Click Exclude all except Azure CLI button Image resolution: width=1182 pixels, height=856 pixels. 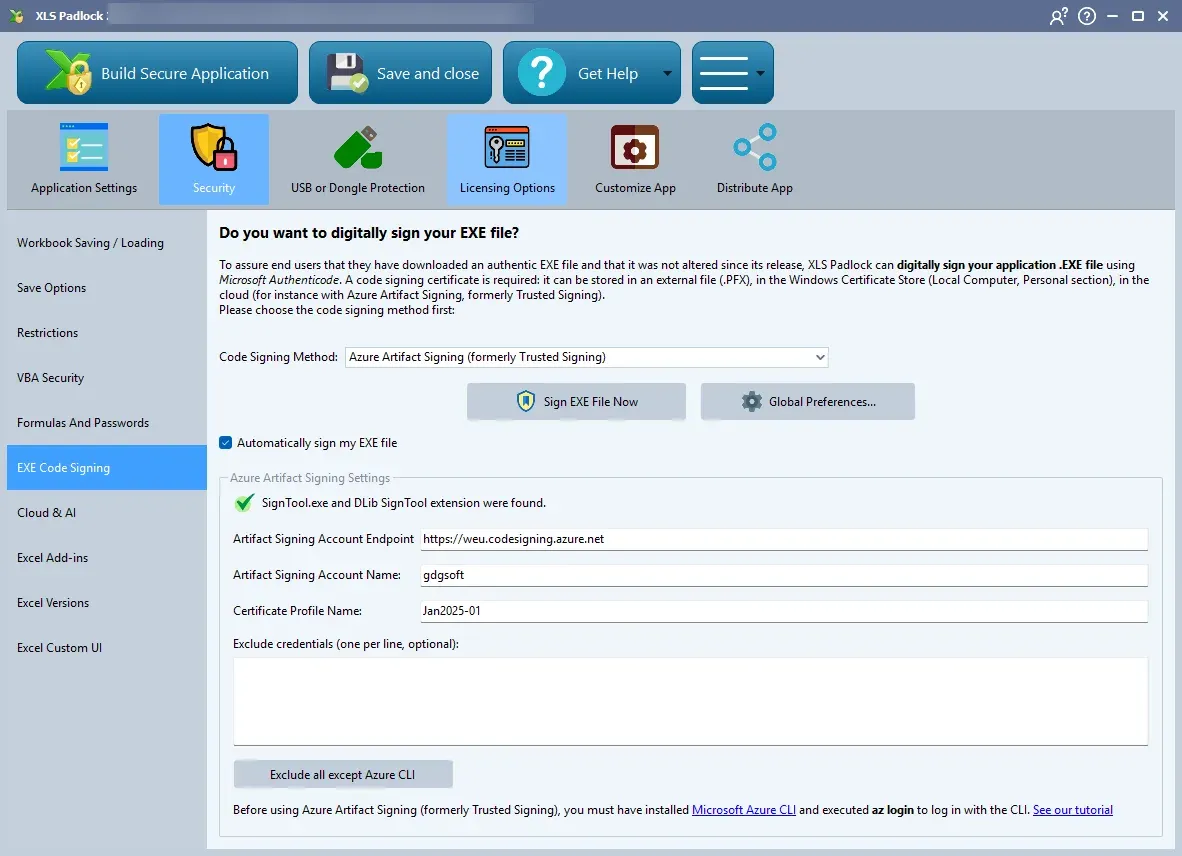click(x=343, y=774)
